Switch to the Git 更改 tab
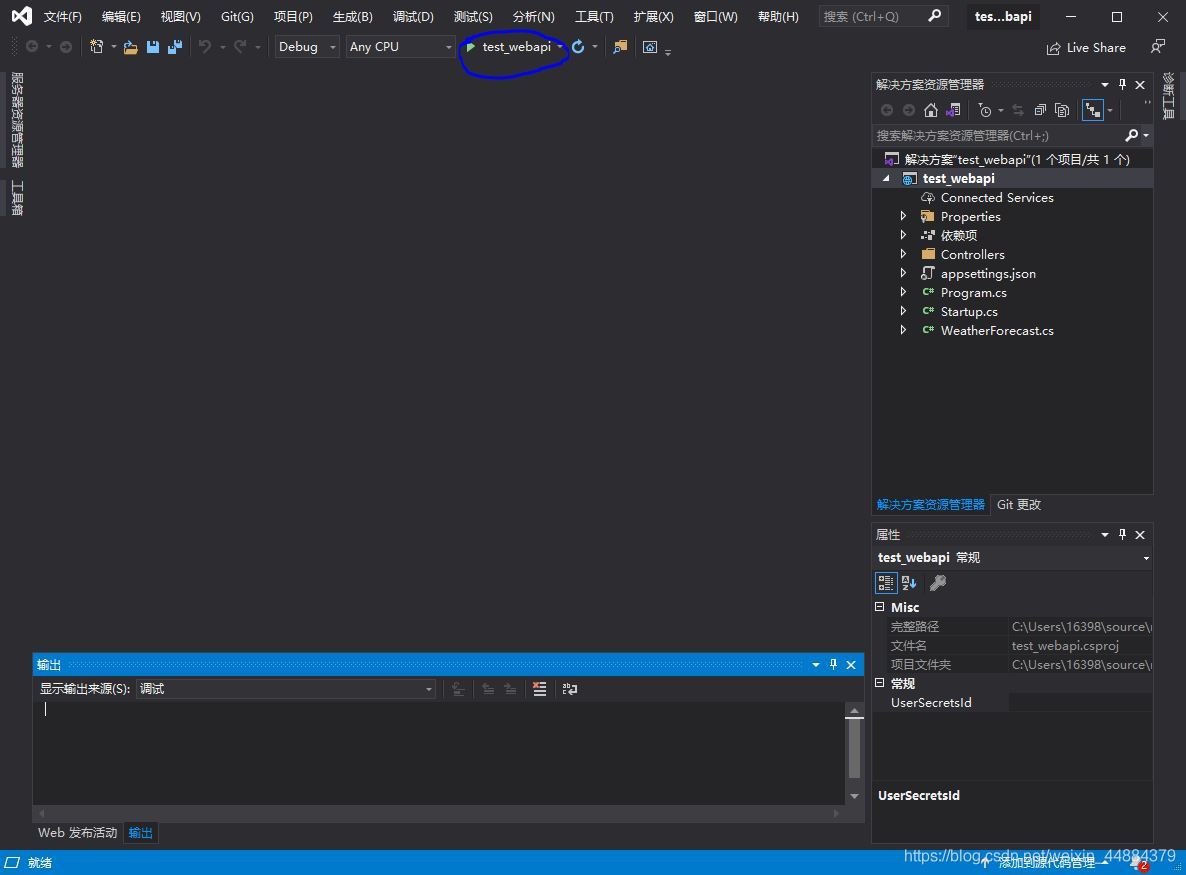This screenshot has width=1186, height=875. coord(1019,504)
